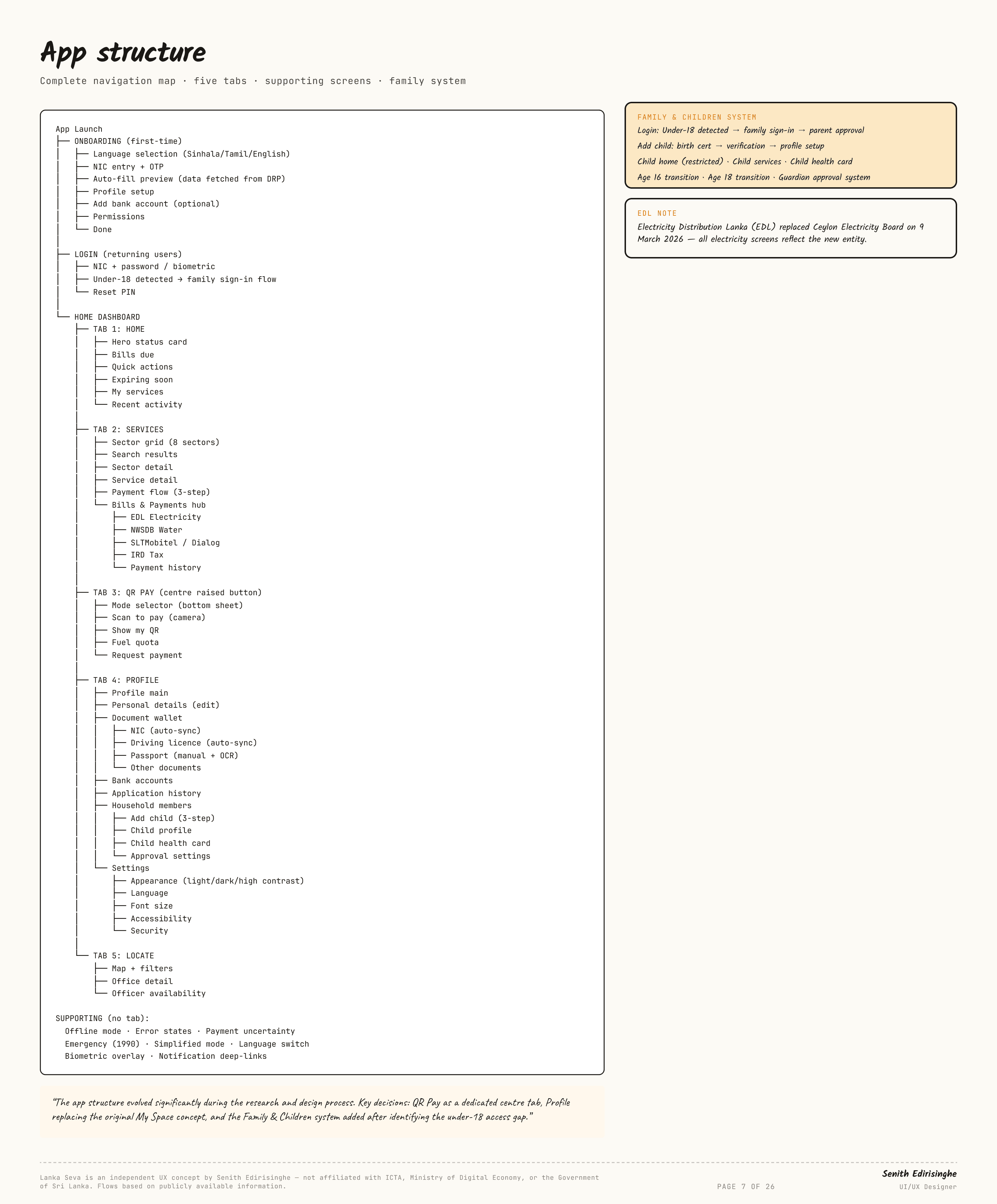Click 'Language selection (Sinhala/Tamil/English)' row
997x1204 pixels.
click(x=192, y=154)
